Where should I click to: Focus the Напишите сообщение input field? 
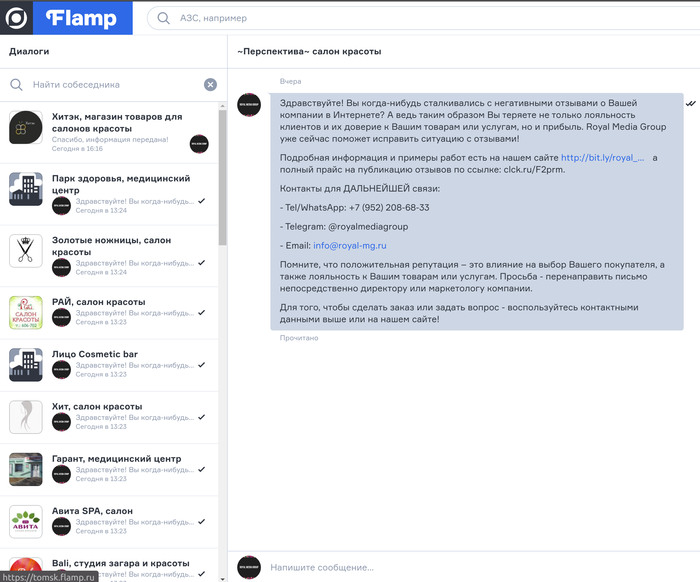[482, 567]
